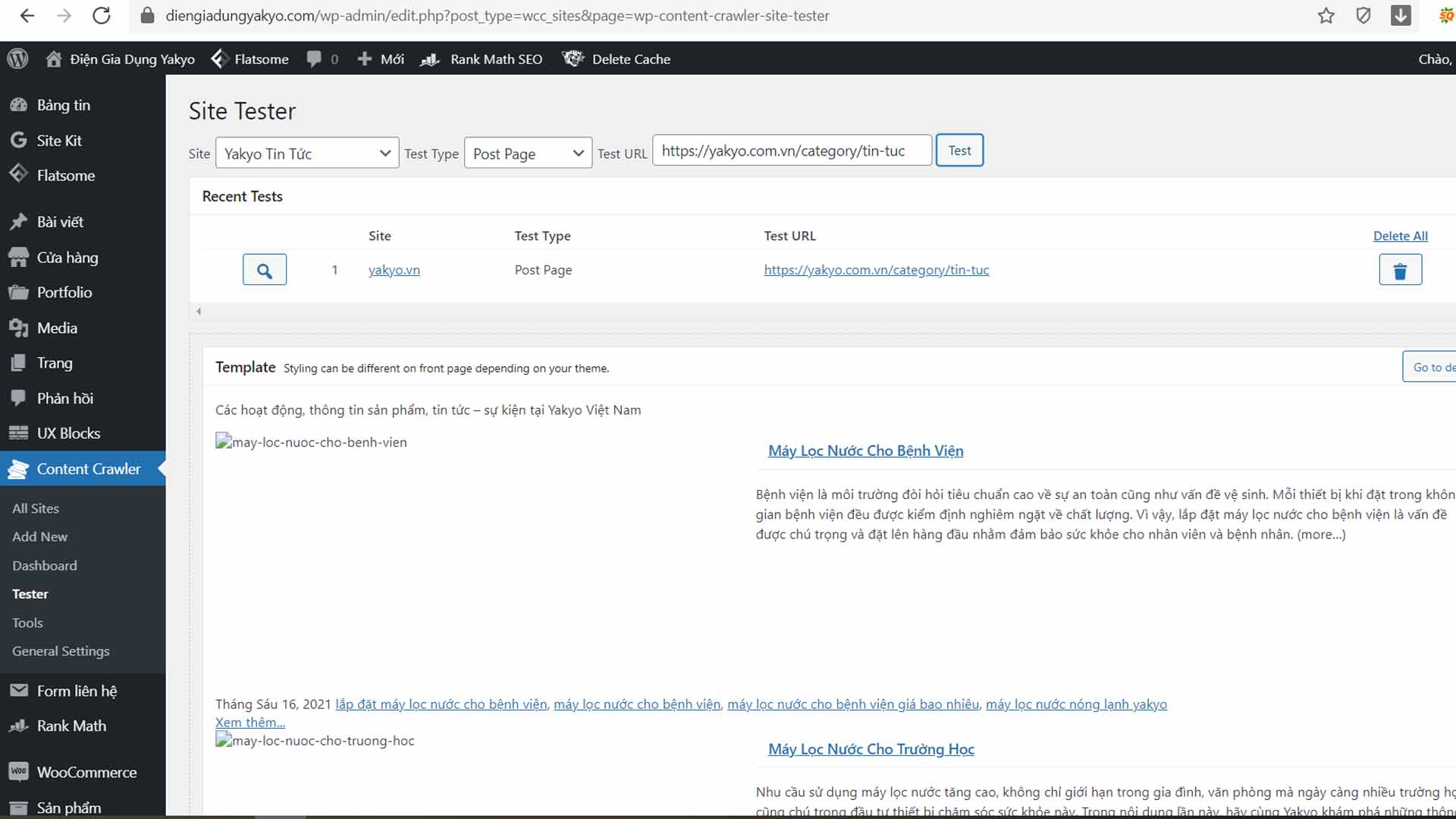This screenshot has height=819, width=1456.
Task: Click the Test button
Action: coord(959,150)
